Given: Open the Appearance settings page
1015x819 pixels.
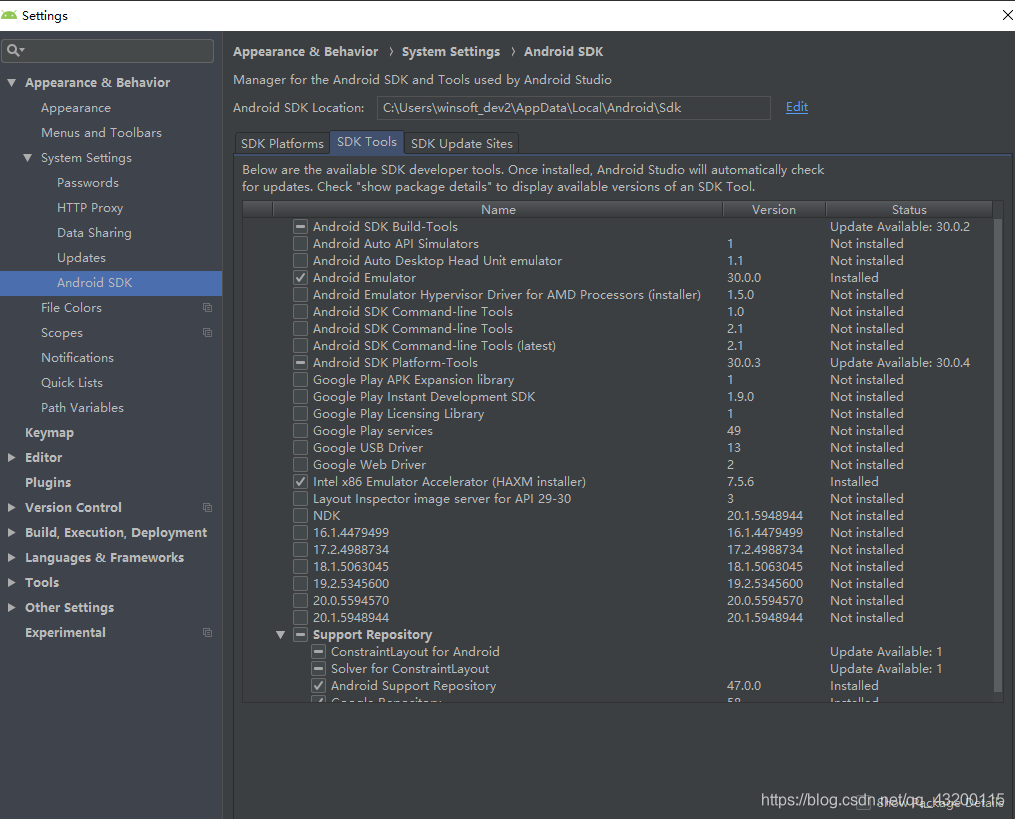Looking at the screenshot, I should pos(76,107).
